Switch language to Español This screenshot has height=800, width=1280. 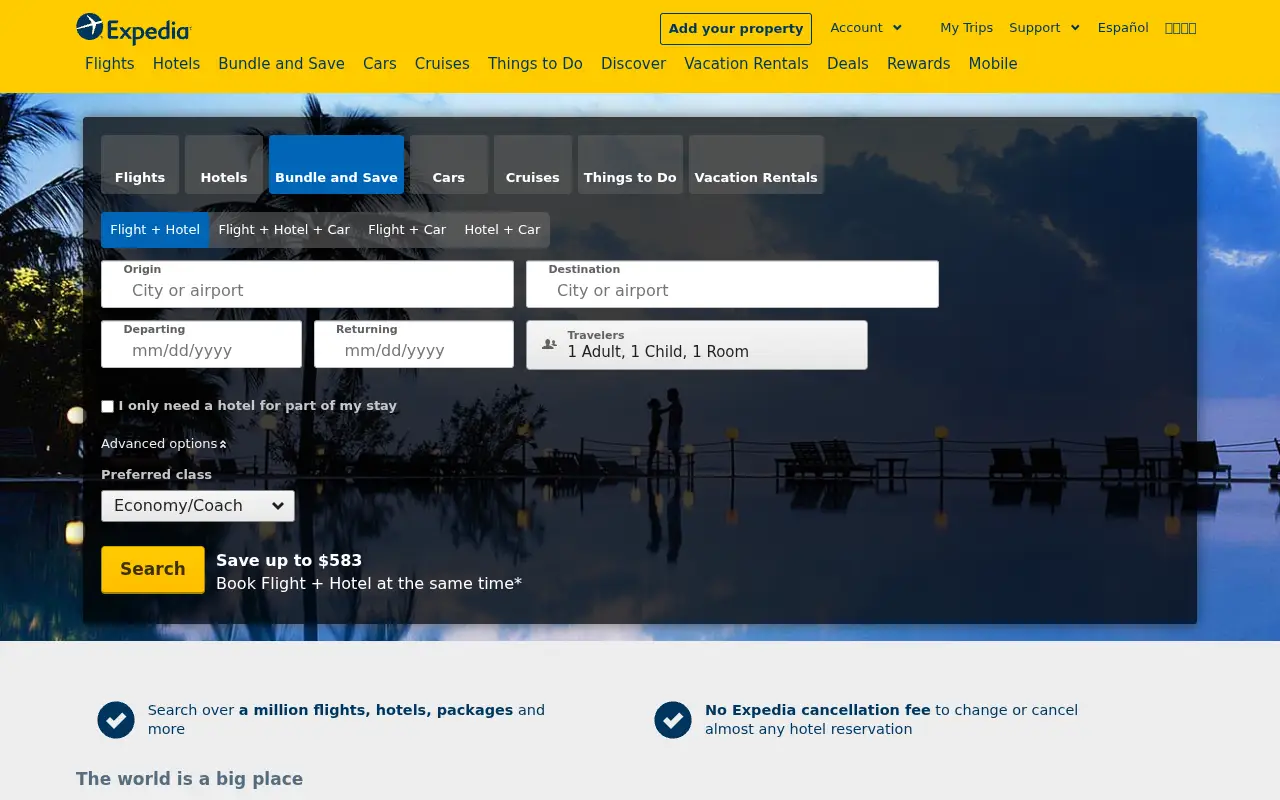(x=1123, y=28)
